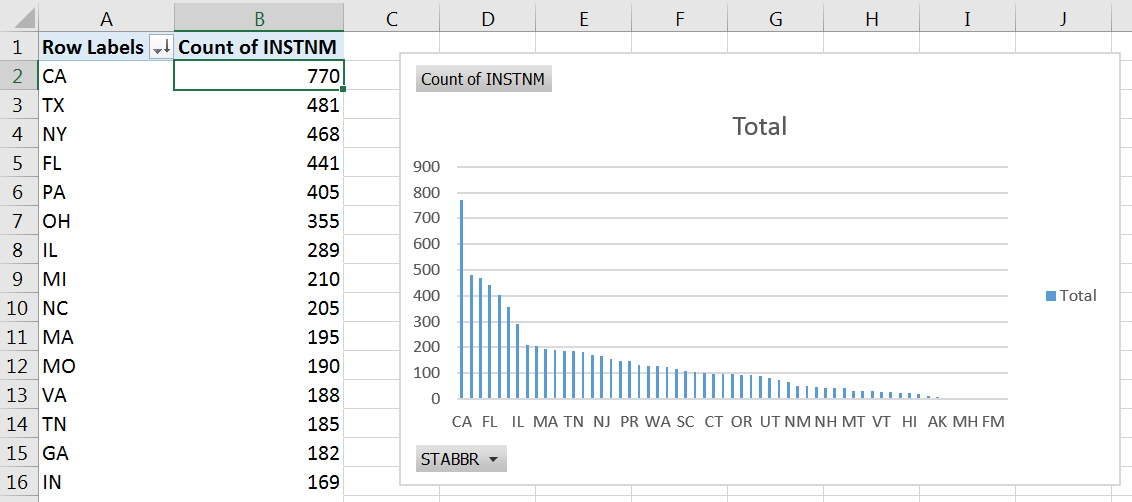Click the cell with value 481
The image size is (1132, 502).
pos(258,105)
